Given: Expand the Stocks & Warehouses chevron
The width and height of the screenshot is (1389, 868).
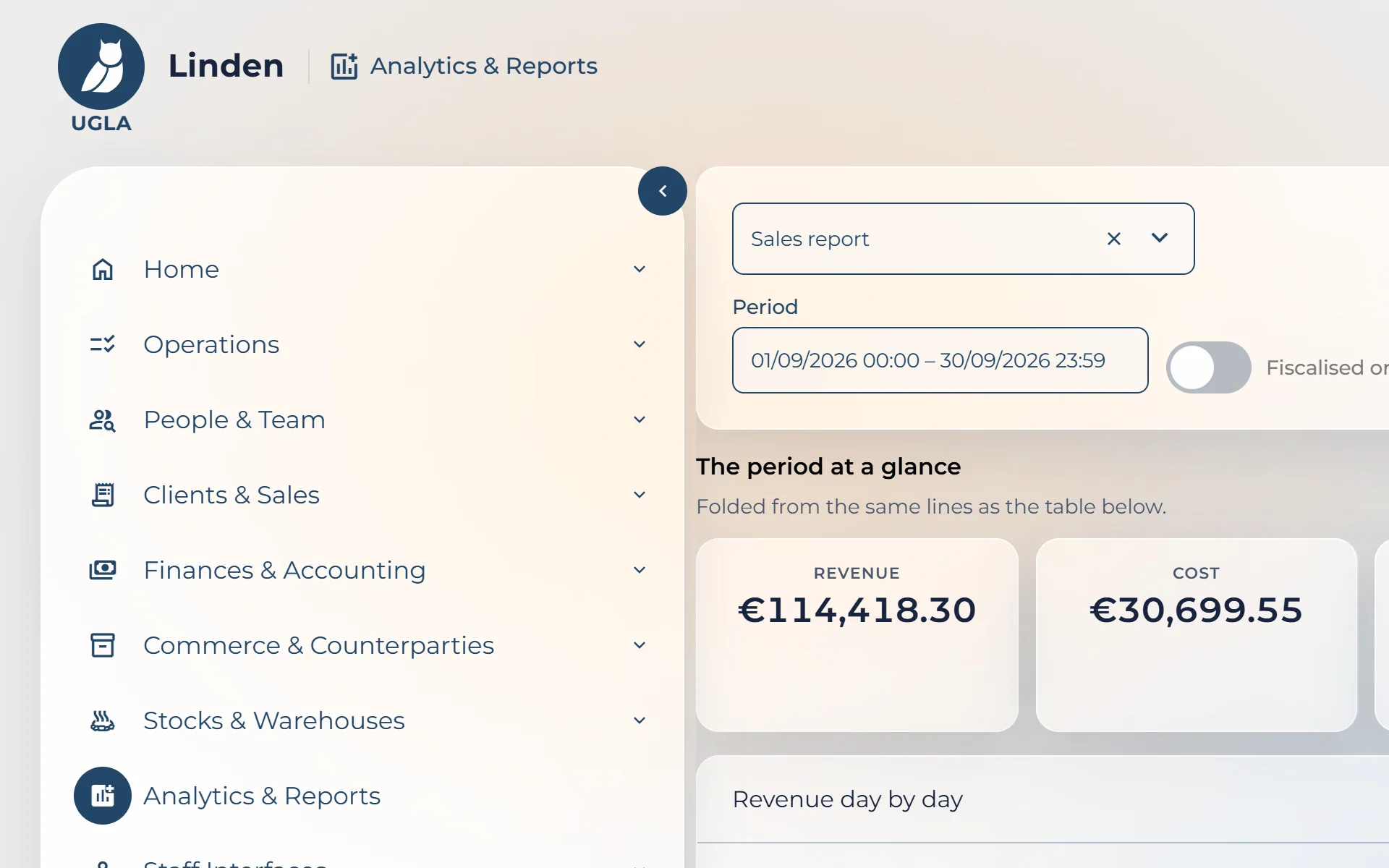Looking at the screenshot, I should tap(640, 720).
